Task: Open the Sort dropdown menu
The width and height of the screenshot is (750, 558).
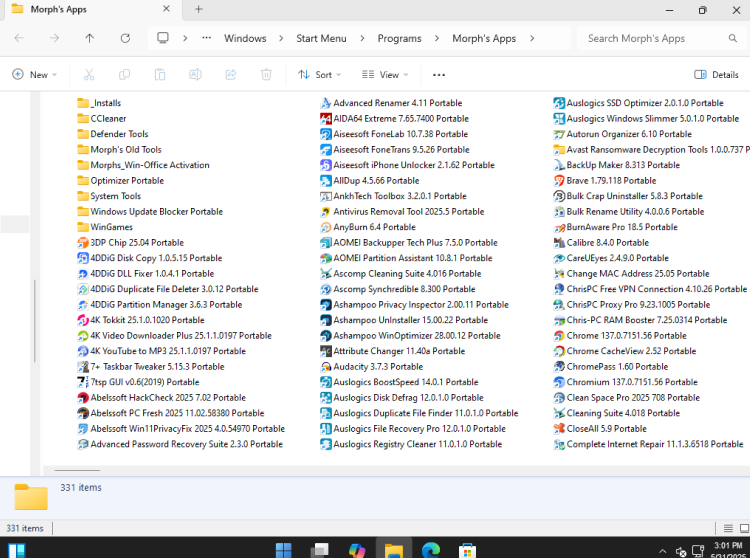Action: tap(320, 75)
